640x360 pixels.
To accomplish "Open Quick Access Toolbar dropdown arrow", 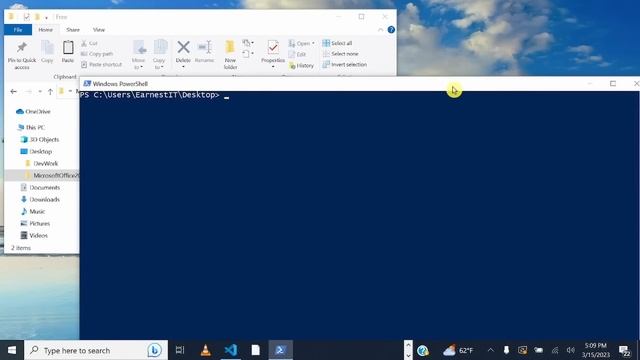I will [46, 18].
